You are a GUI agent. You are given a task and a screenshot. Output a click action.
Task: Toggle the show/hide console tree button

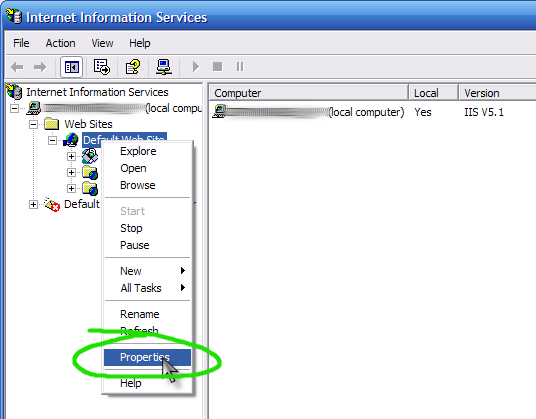[71, 67]
